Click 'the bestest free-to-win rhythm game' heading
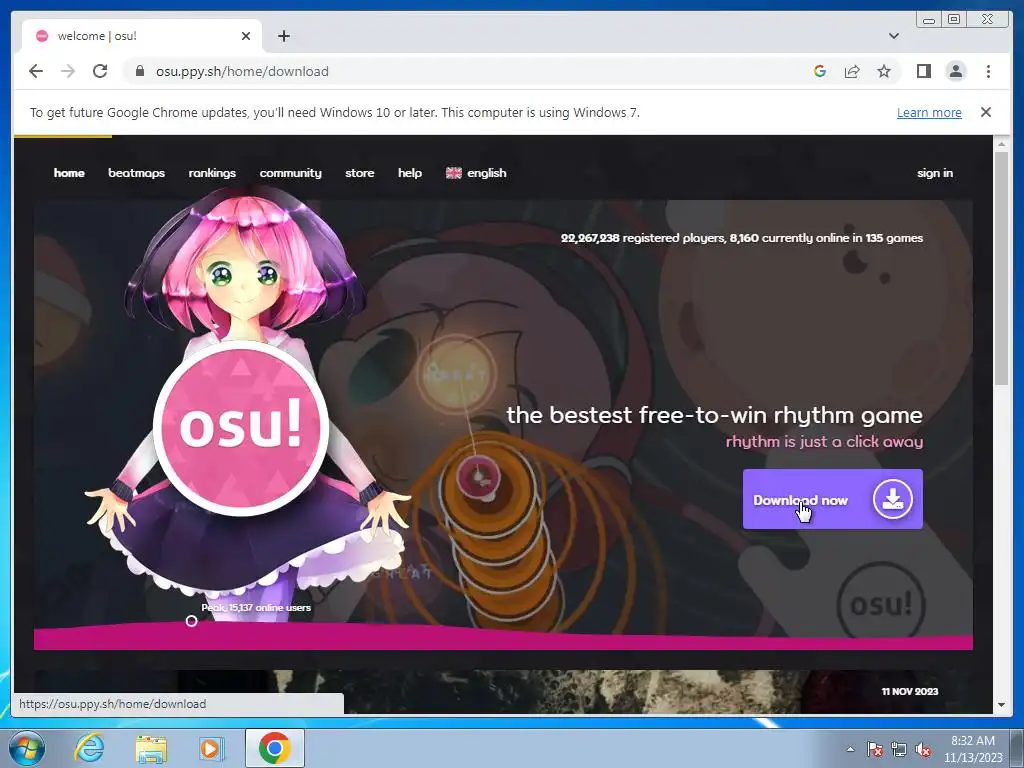Viewport: 1024px width, 768px height. pyautogui.click(x=714, y=415)
